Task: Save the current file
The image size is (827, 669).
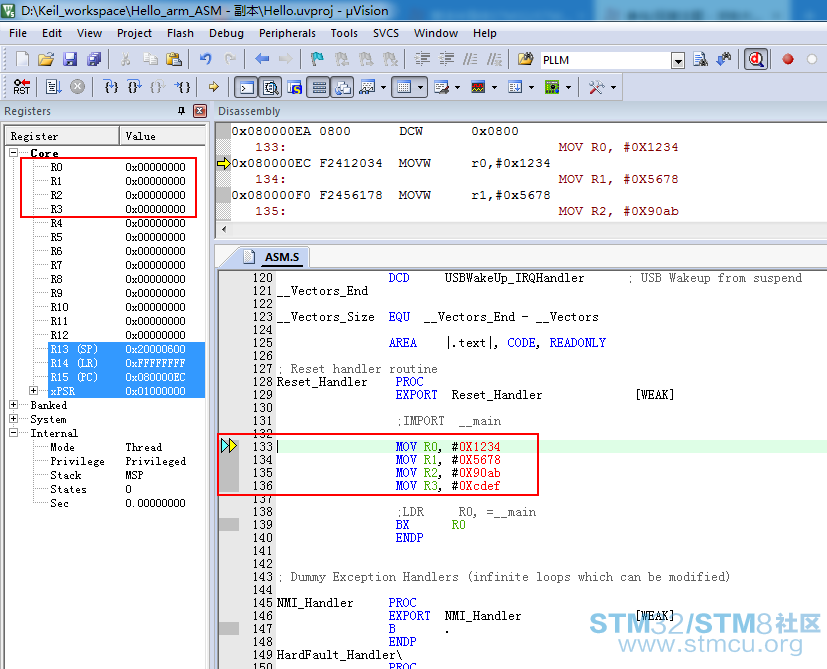Action: pos(70,59)
